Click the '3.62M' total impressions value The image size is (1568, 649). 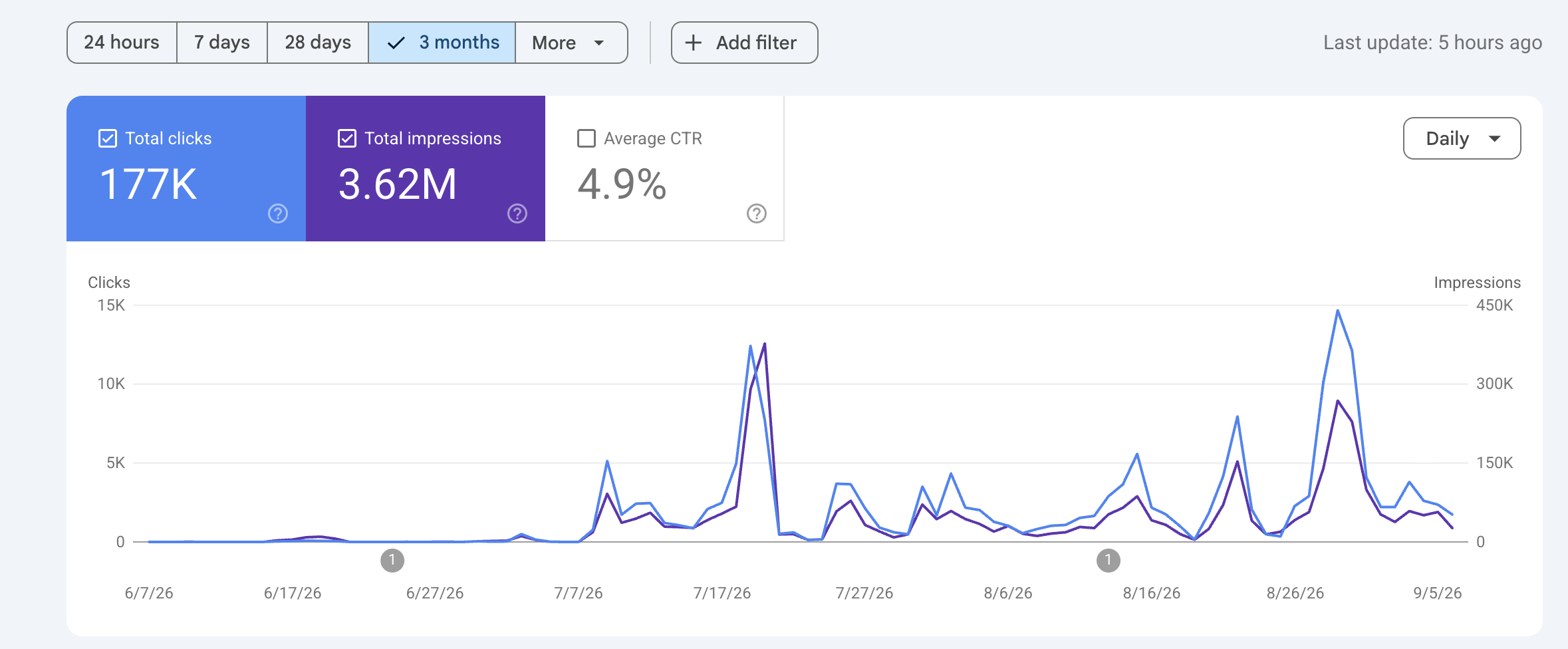pyautogui.click(x=398, y=184)
